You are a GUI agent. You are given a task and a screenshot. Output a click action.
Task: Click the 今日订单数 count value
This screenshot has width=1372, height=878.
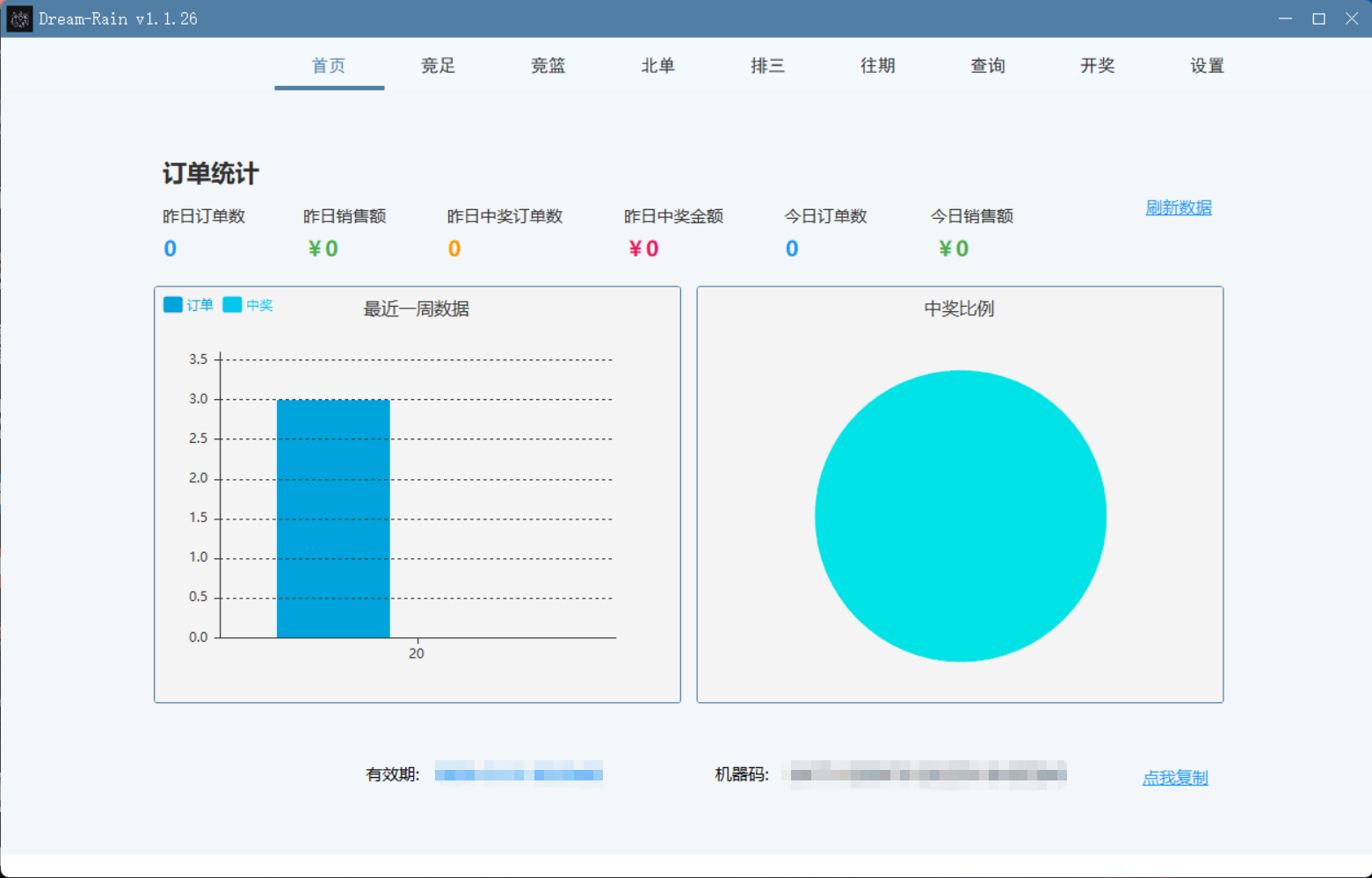click(791, 248)
